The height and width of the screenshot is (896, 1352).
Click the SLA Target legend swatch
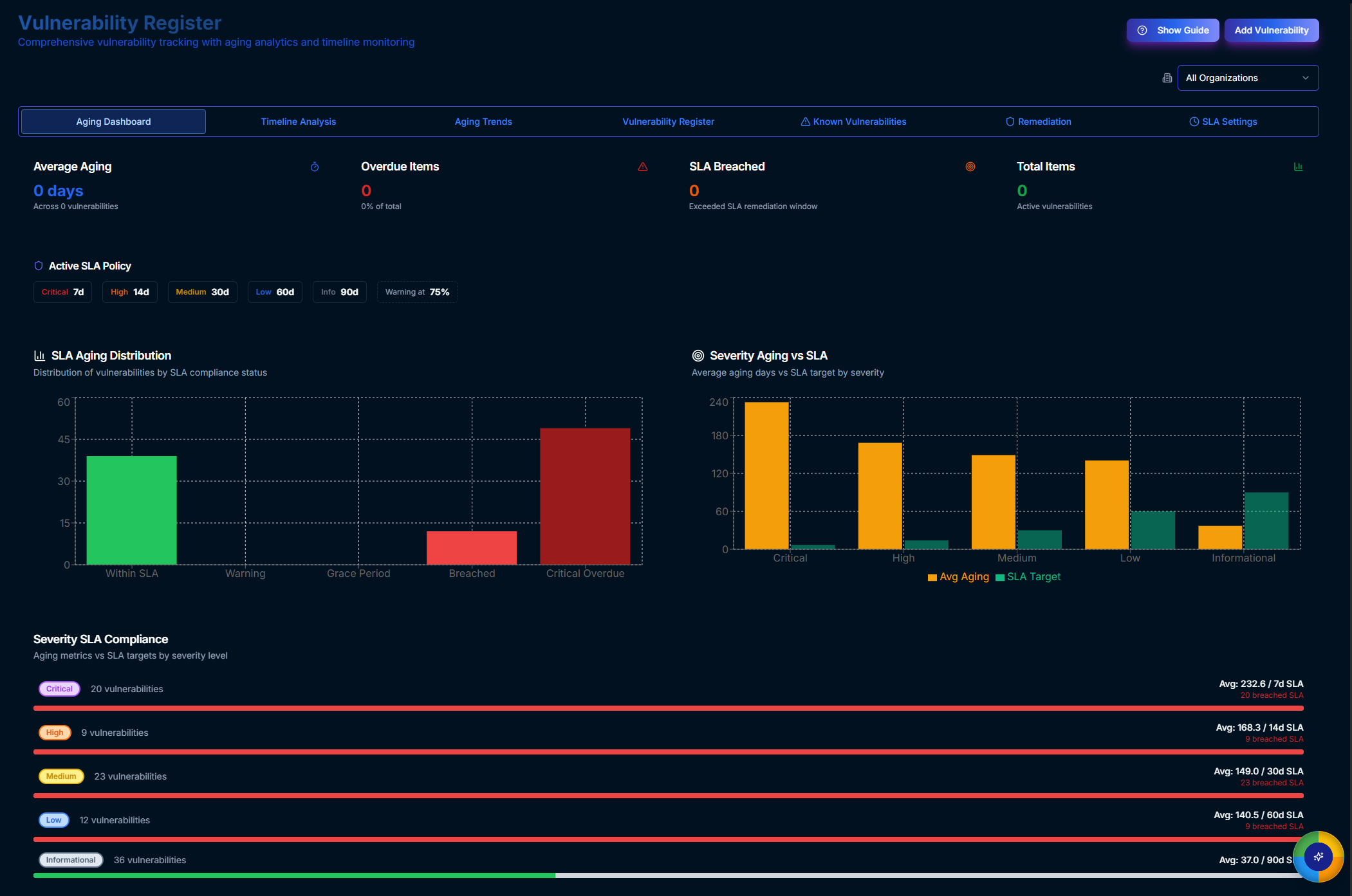click(x=999, y=578)
